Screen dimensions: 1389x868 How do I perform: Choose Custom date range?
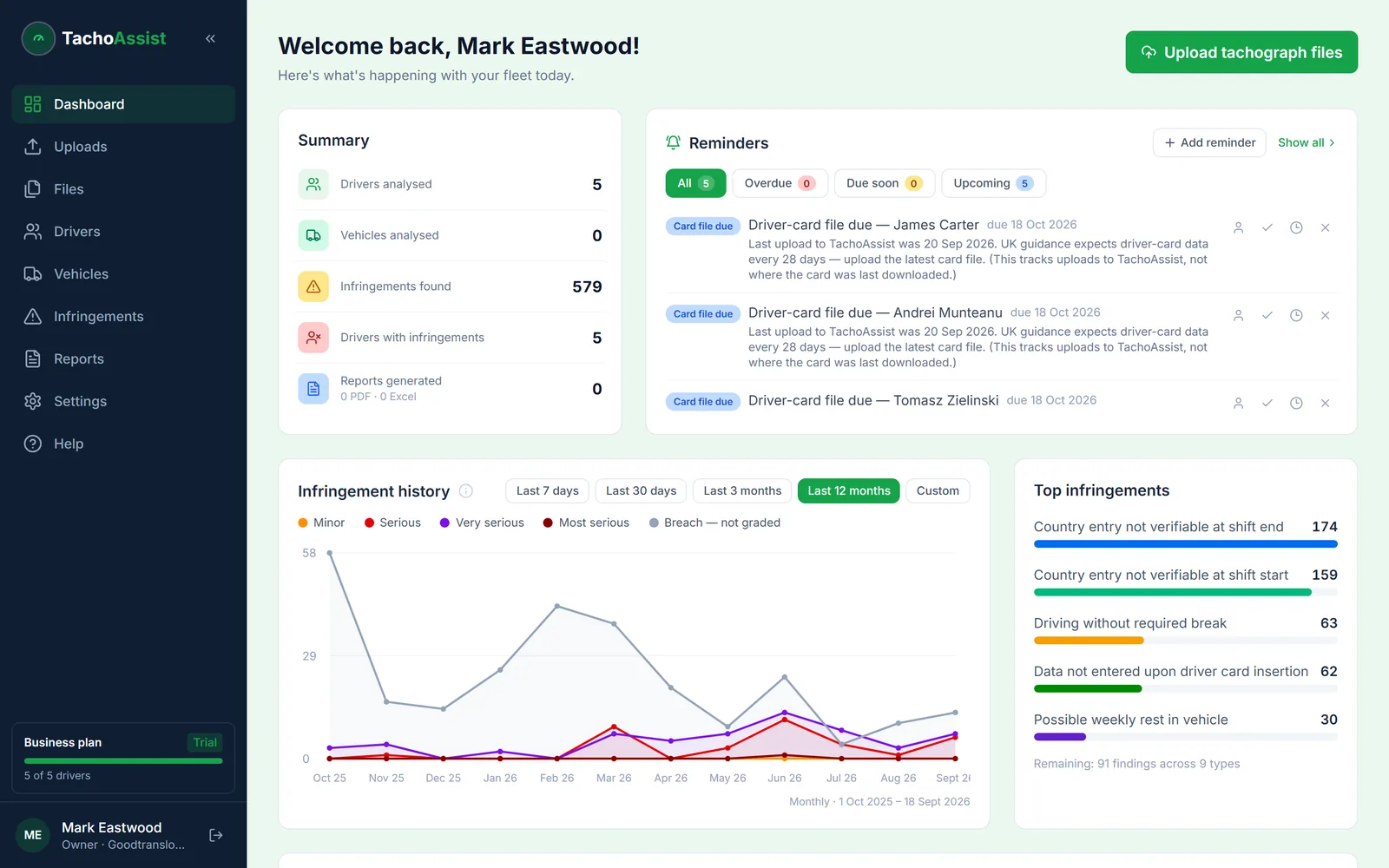[x=938, y=490]
